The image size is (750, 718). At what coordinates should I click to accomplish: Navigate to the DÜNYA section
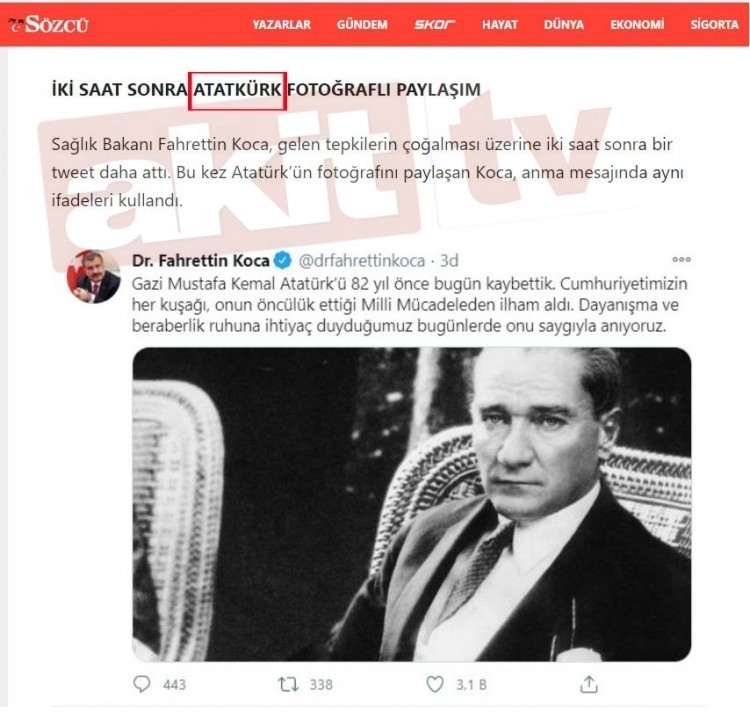pos(563,25)
